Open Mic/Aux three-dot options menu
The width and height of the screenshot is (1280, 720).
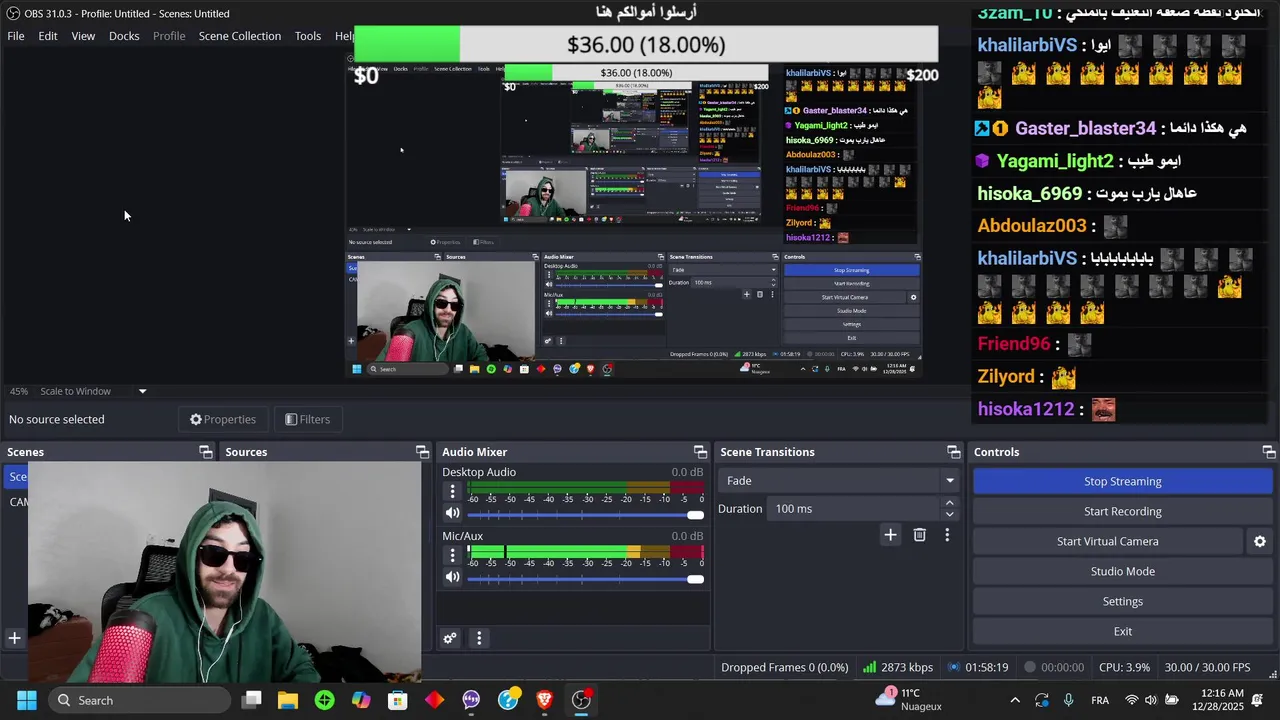pos(452,555)
